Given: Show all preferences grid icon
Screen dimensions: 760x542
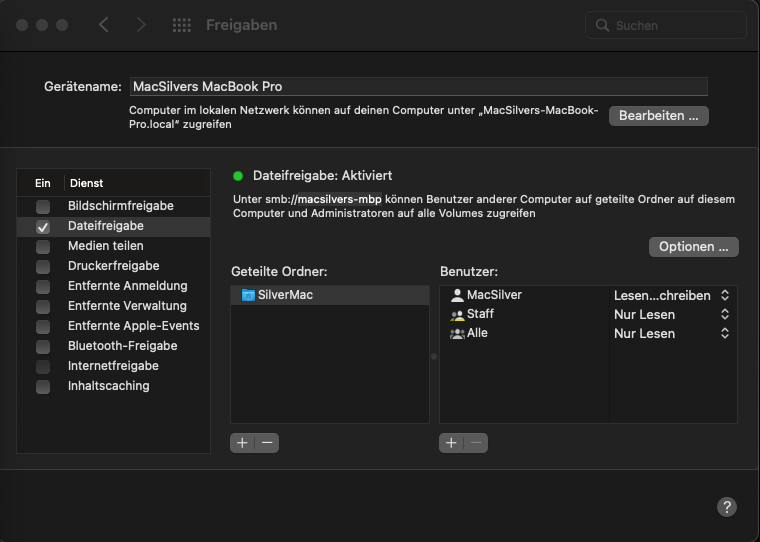Looking at the screenshot, I should point(182,25).
